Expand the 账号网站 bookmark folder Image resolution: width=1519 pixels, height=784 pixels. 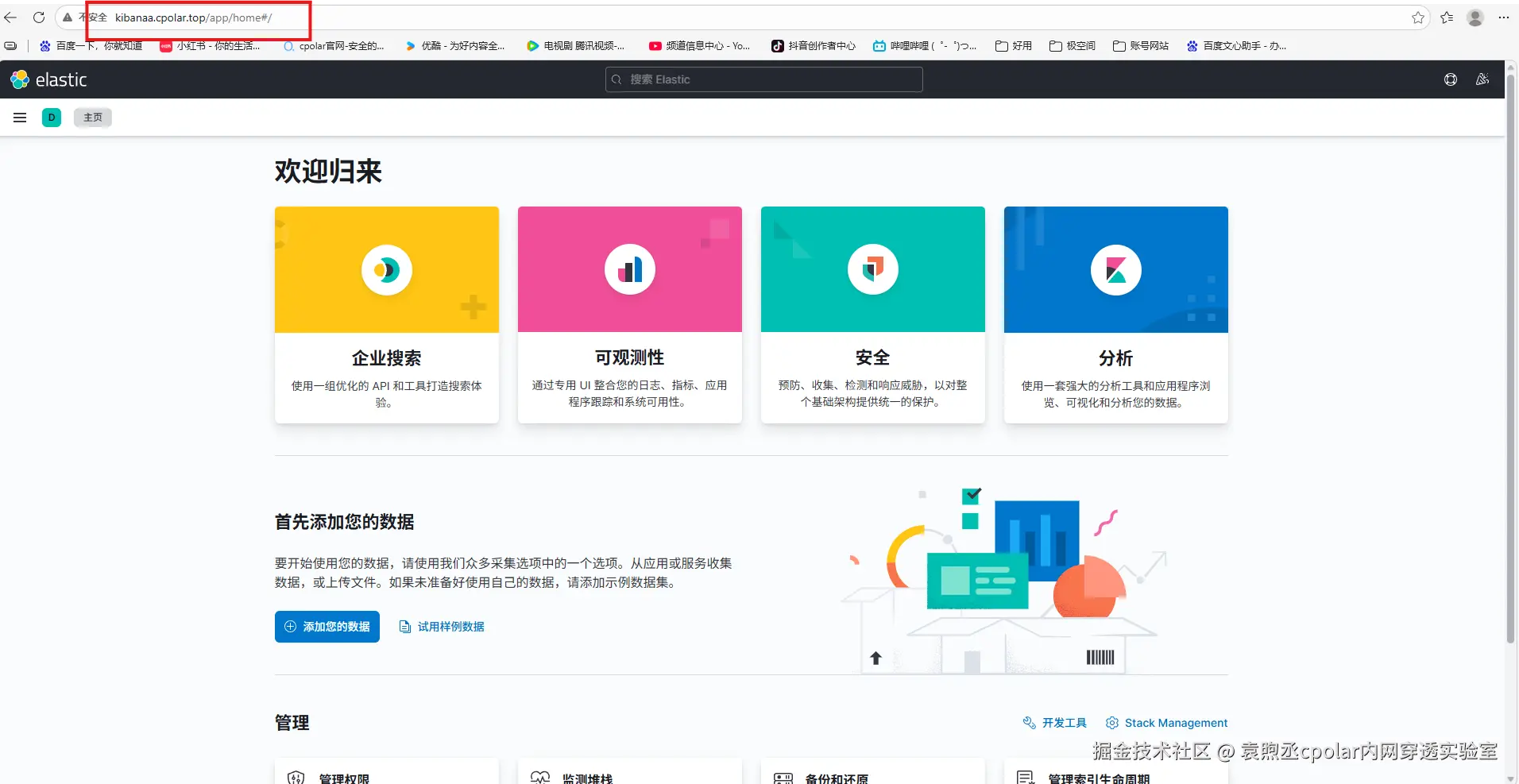pos(1141,46)
